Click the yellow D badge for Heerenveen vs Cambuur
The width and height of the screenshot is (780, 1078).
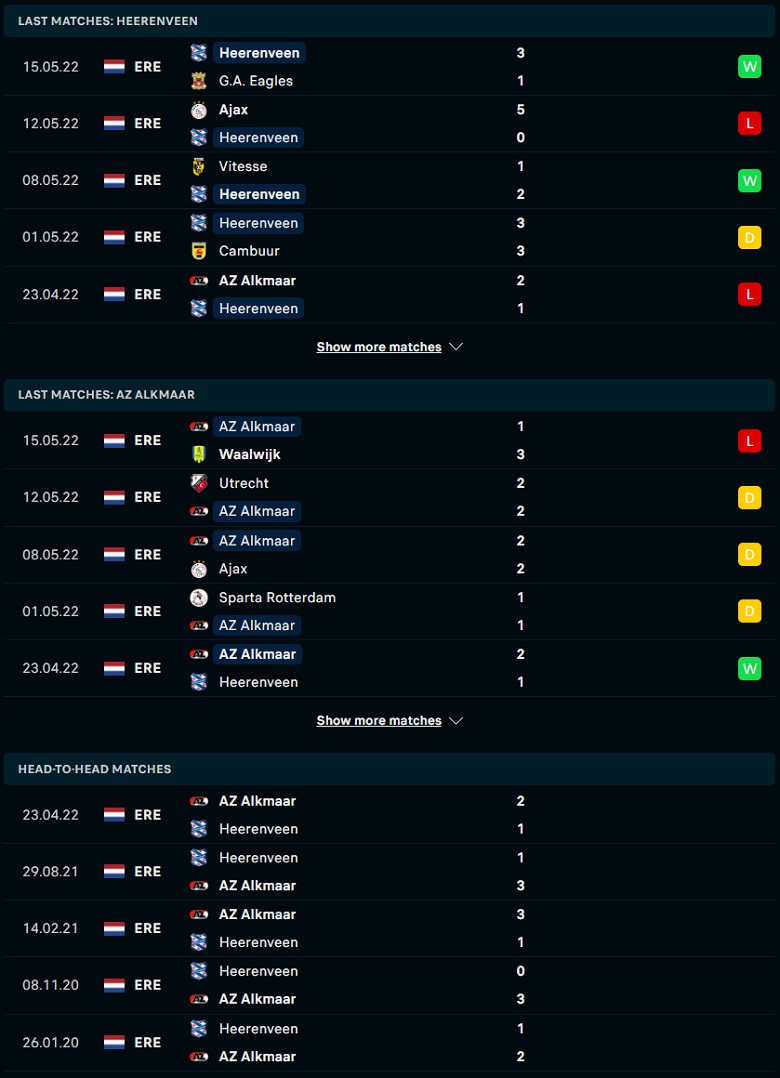click(x=750, y=237)
